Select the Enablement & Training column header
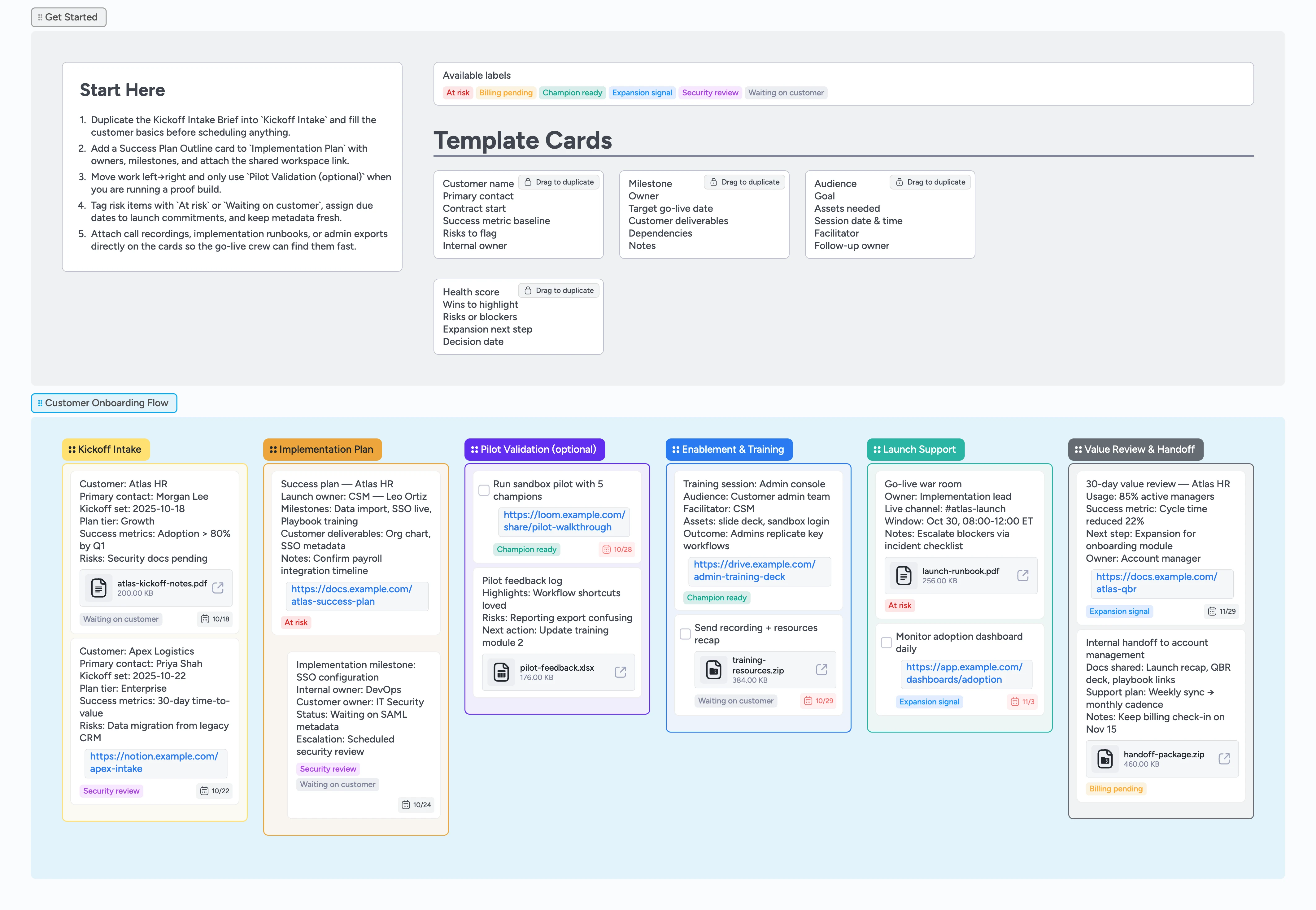Screen dimensions: 1316x910 click(x=729, y=449)
